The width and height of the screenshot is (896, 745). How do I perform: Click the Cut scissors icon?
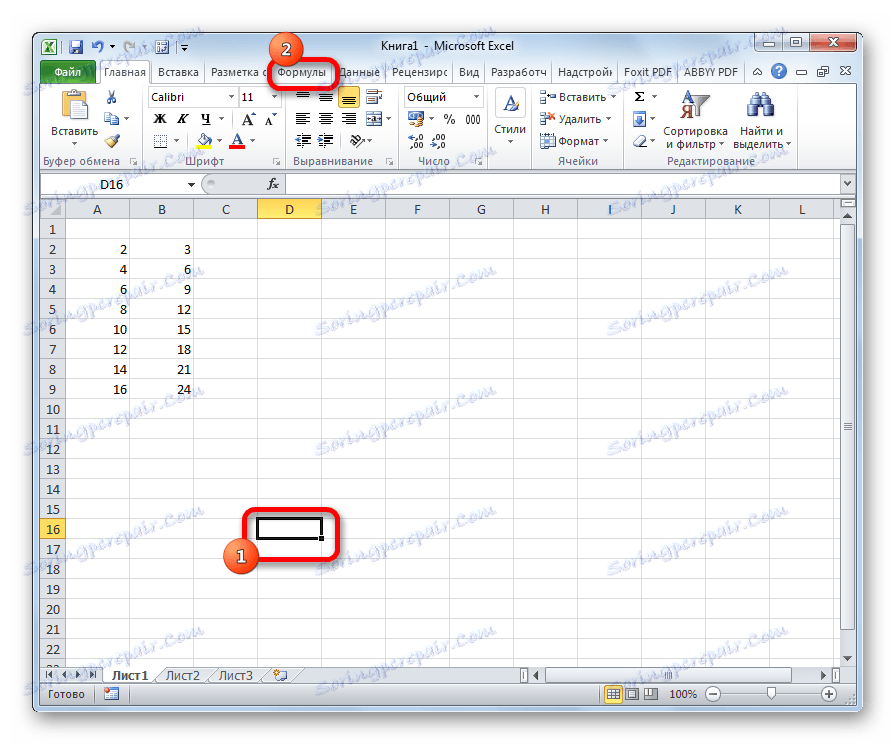tap(111, 97)
